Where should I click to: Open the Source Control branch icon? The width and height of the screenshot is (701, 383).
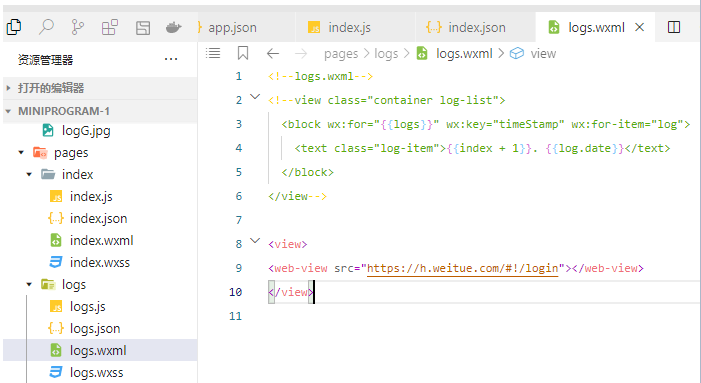click(x=78, y=27)
